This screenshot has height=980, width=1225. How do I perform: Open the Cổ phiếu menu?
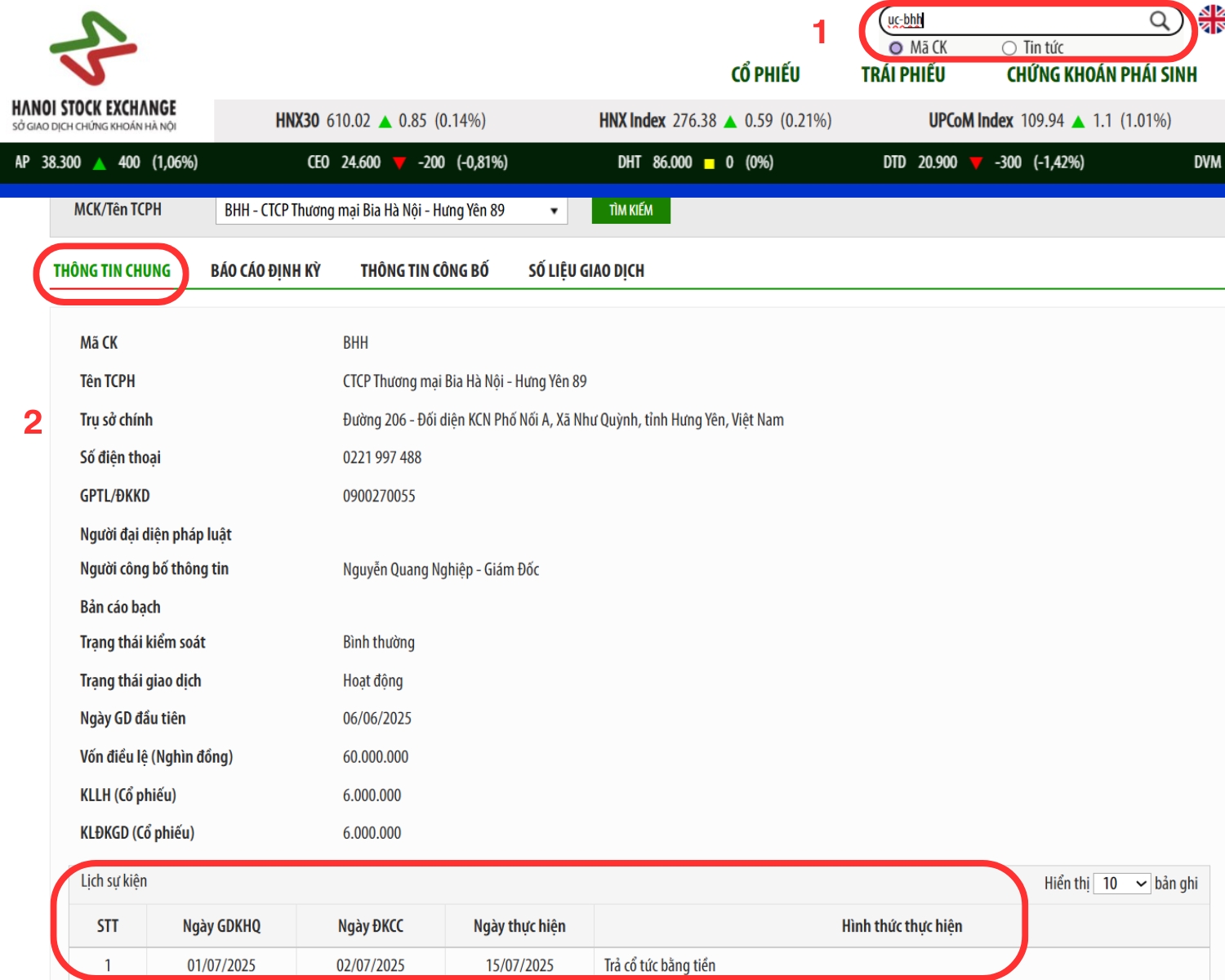765,74
